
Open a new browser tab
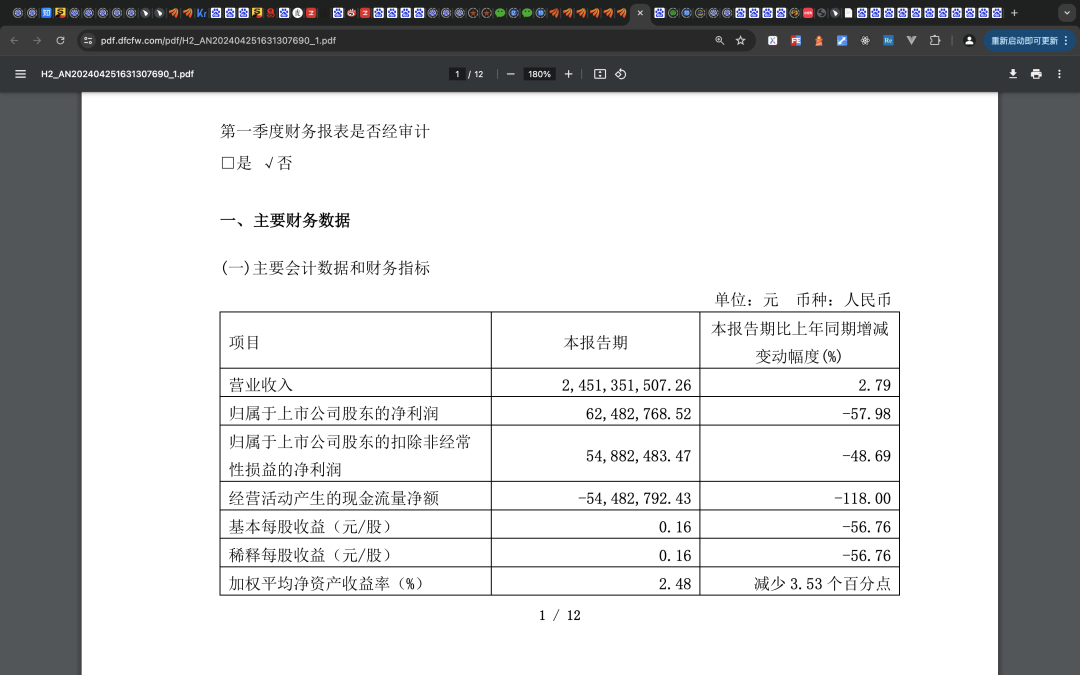tap(1014, 12)
